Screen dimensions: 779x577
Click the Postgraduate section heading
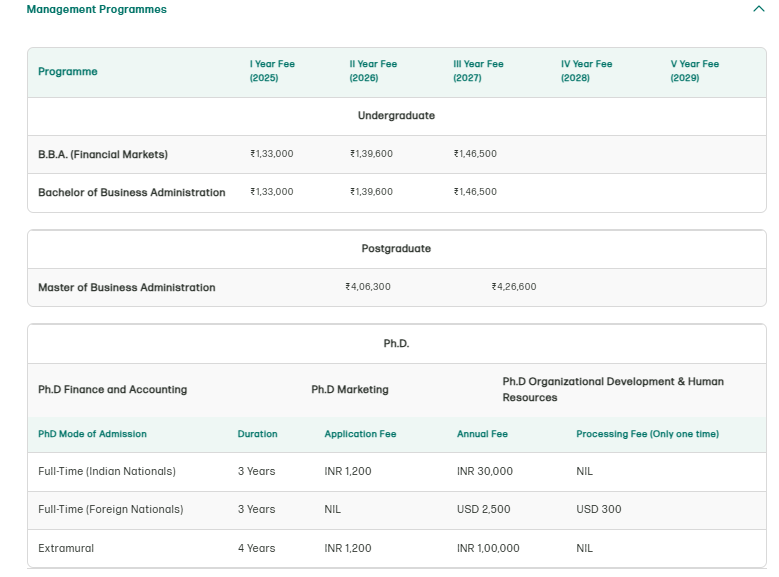tap(396, 248)
